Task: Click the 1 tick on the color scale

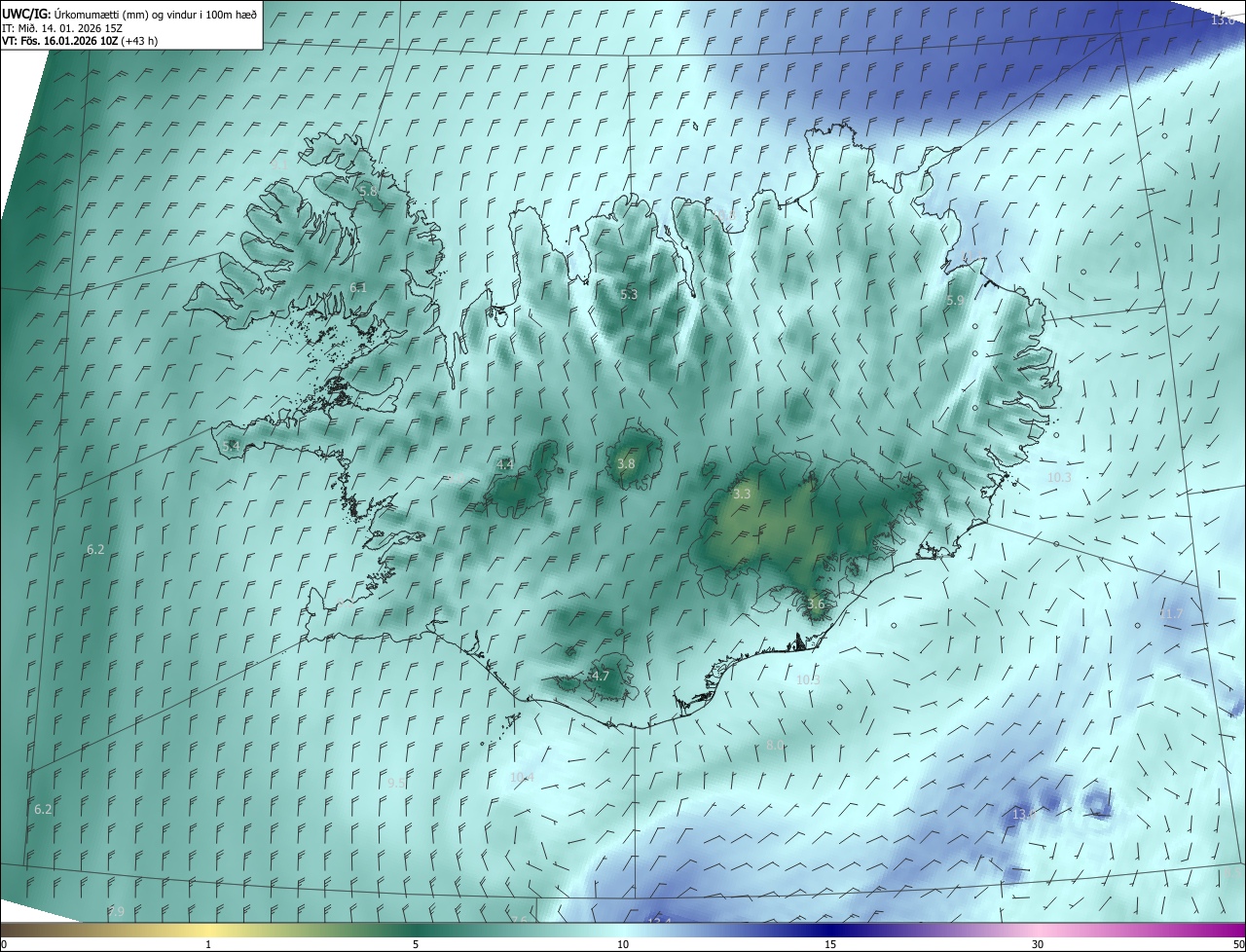Action: point(208,944)
